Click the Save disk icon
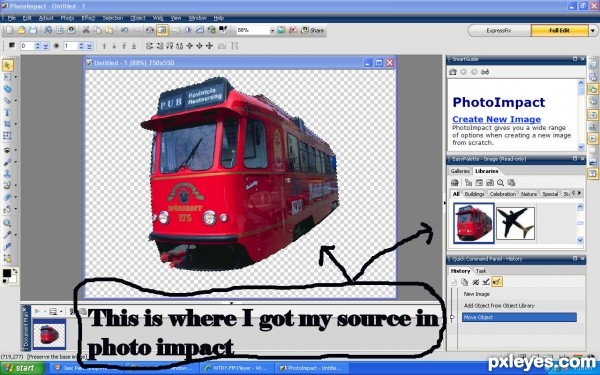Screen dimensions: 600x375 pyautogui.click(x=33, y=30)
